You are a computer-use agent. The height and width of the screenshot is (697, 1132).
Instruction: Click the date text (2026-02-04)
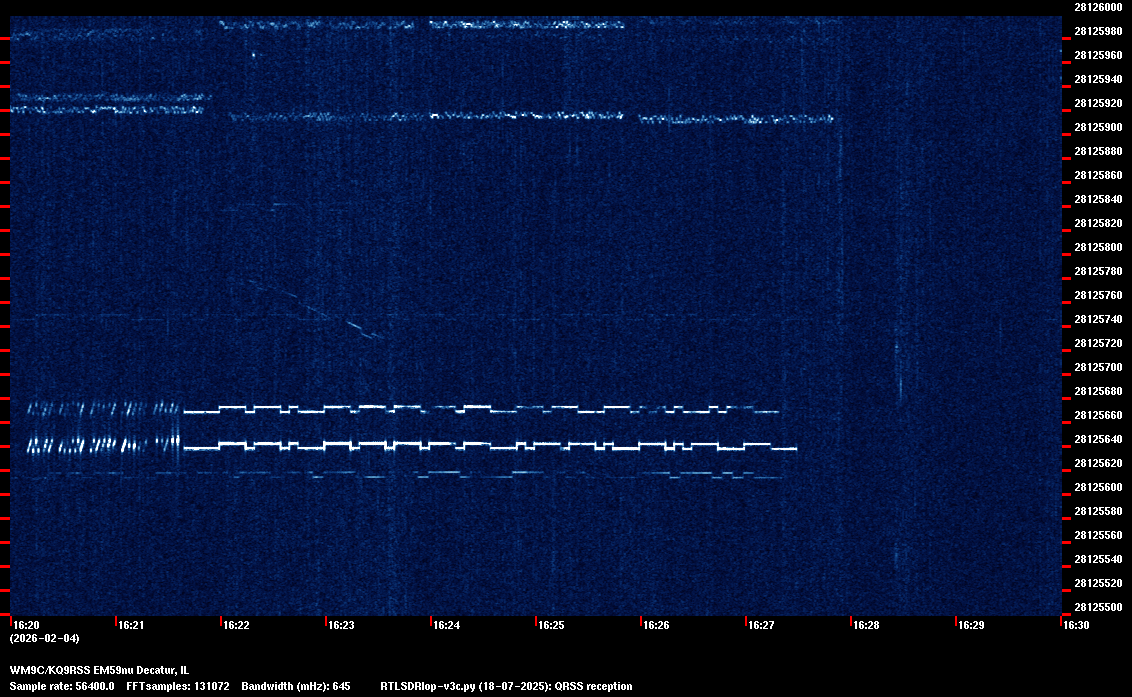[x=44, y=638]
